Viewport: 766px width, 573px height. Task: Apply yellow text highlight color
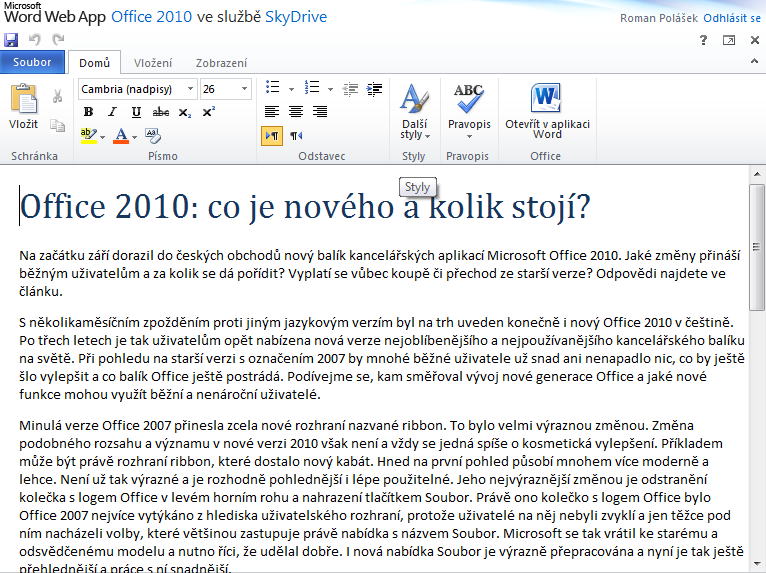88,135
